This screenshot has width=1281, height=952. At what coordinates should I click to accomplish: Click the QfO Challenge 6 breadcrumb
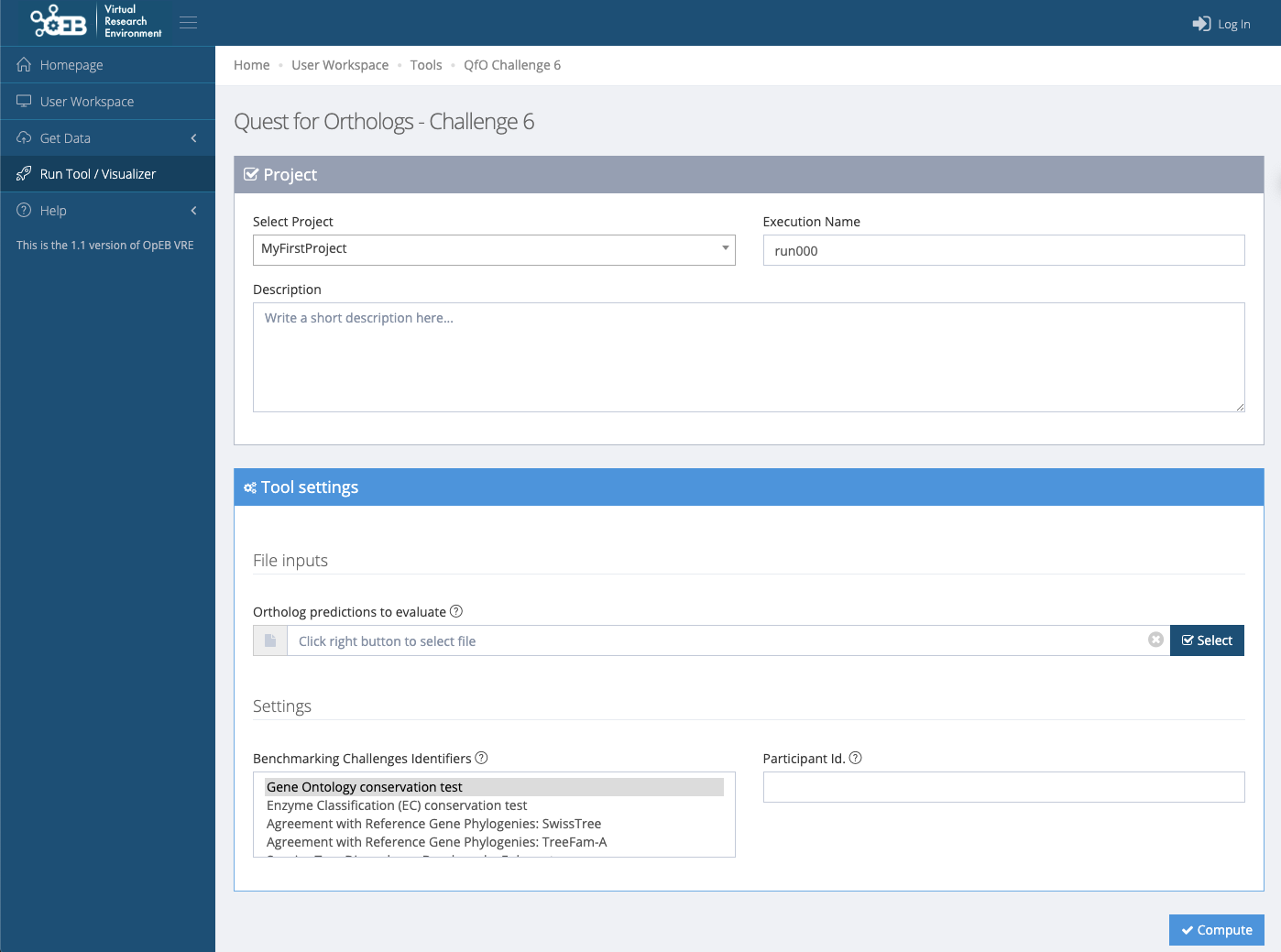click(x=512, y=65)
